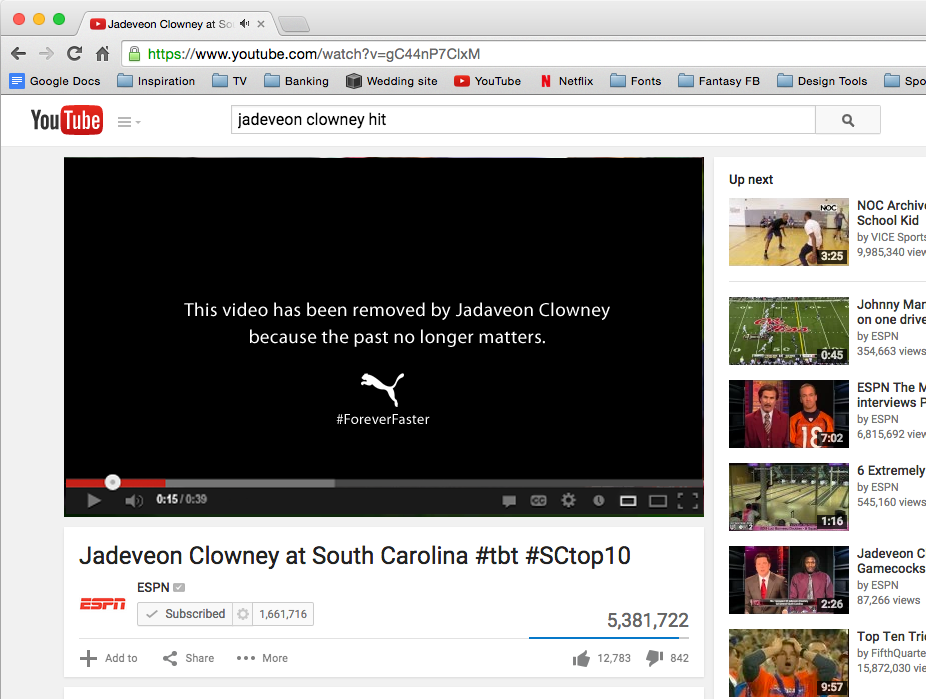This screenshot has height=699, width=926.
Task: Click the Add to button
Action: pyautogui.click(x=109, y=658)
